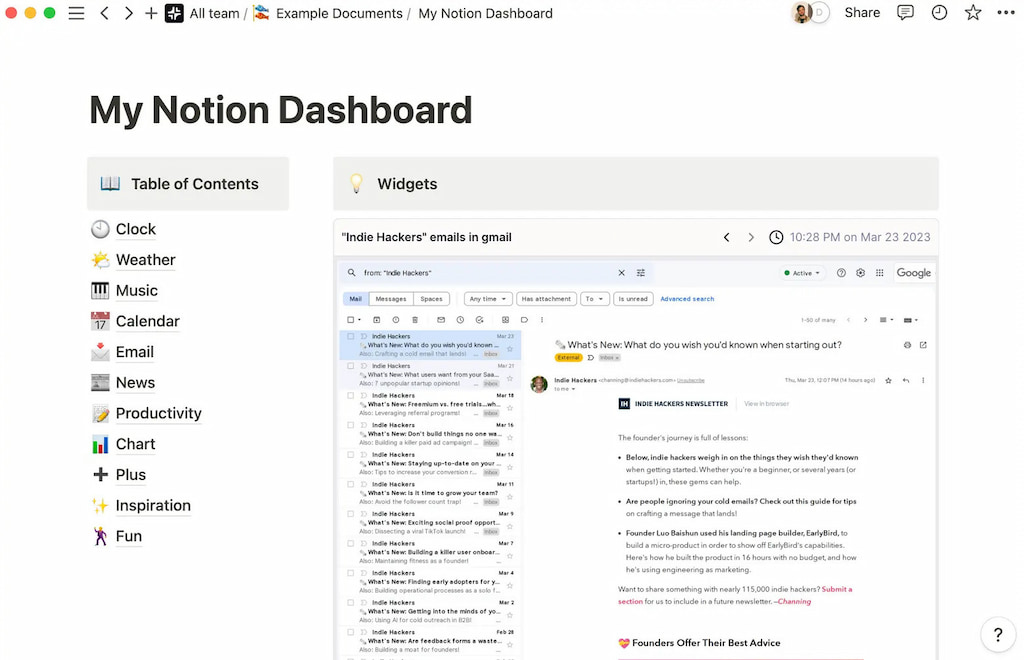1024x660 pixels.
Task: Toggle the select-all conversations checkbox
Action: (x=350, y=320)
